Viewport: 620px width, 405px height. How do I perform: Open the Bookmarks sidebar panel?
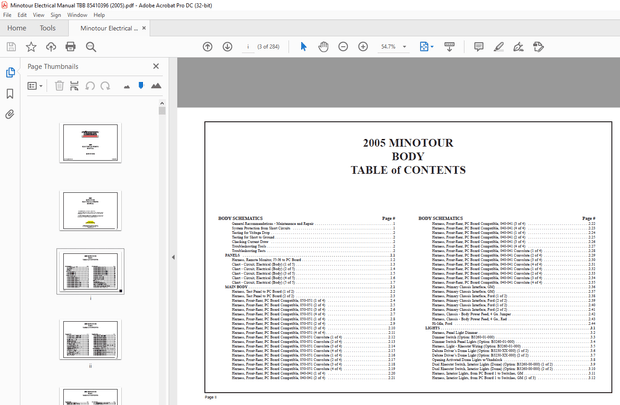(x=10, y=93)
